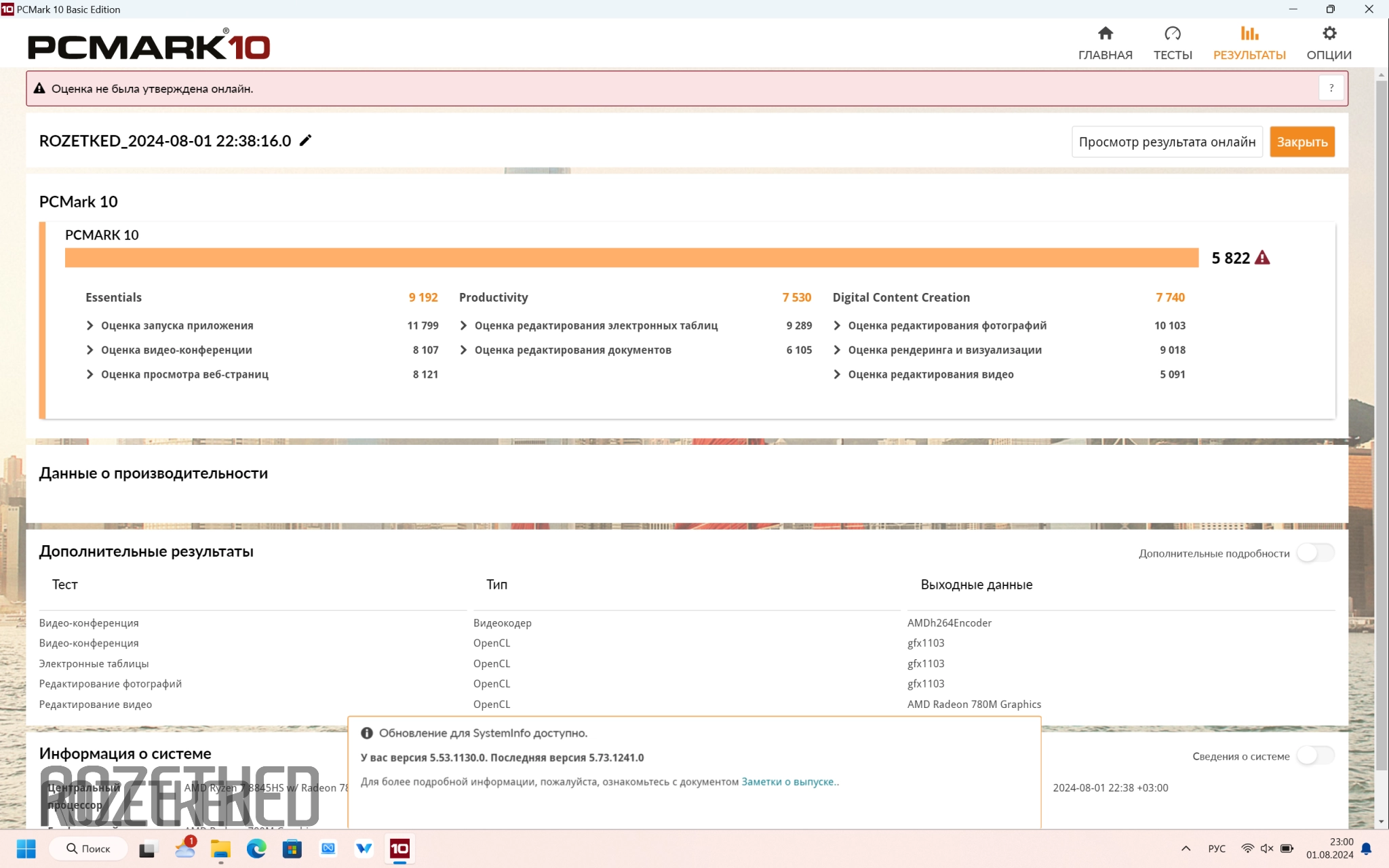Screen dimensions: 1389x868
Task: Expand Оценка редактирования фотографий row
Action: 837,325
